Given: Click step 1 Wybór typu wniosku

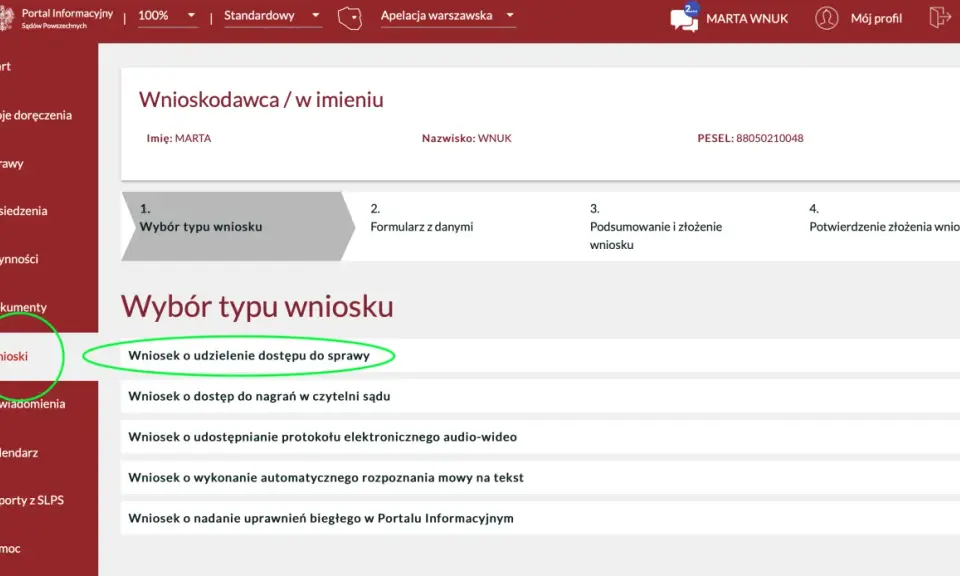Looking at the screenshot, I should tap(238, 226).
